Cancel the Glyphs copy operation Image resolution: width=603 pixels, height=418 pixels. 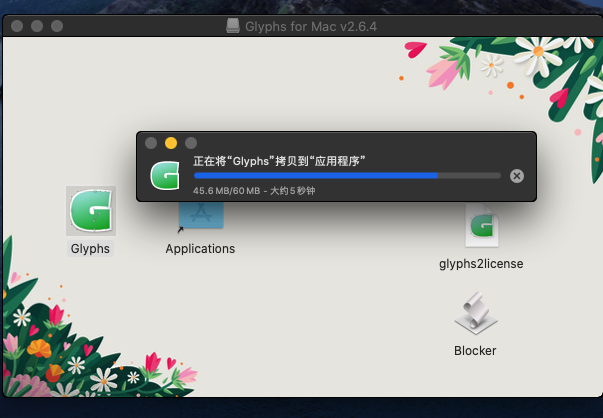(x=516, y=175)
